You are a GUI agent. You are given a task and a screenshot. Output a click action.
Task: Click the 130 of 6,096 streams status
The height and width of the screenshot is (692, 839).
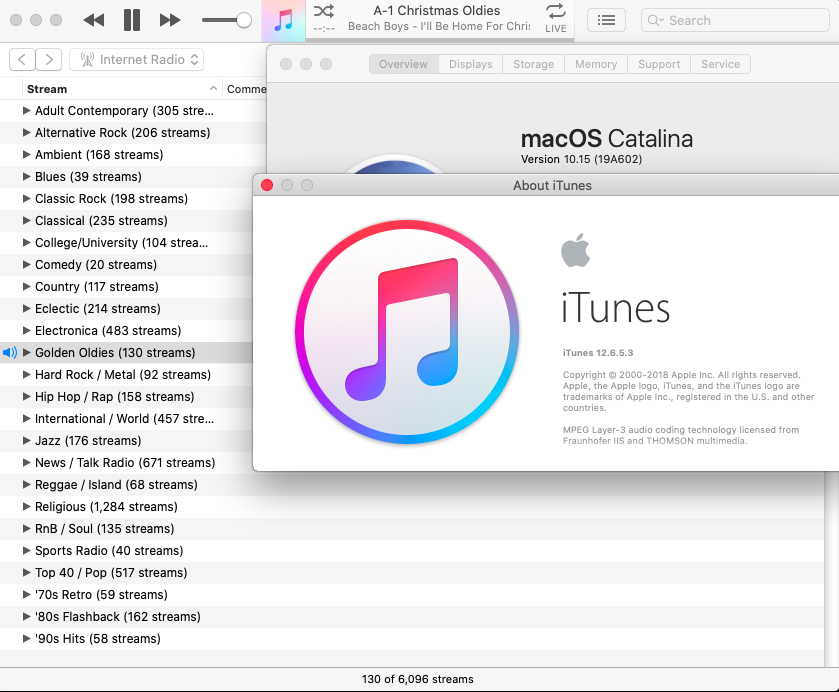tap(417, 679)
